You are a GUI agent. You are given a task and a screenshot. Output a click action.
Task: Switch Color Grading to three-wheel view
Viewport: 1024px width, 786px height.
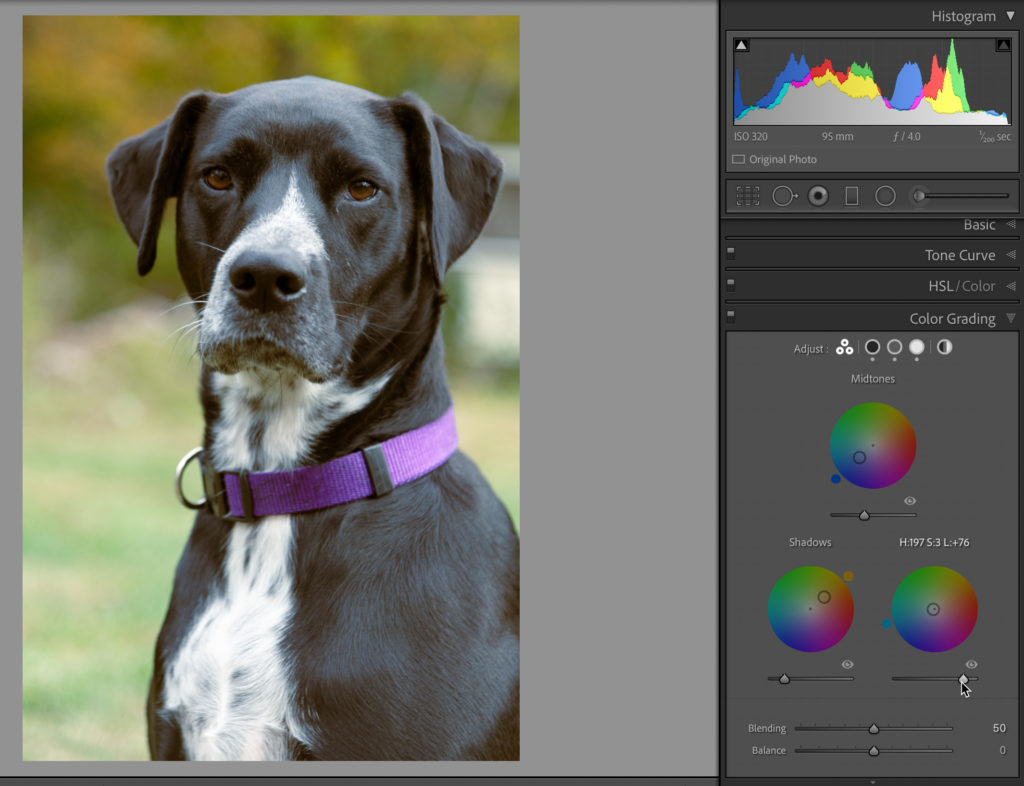845,347
